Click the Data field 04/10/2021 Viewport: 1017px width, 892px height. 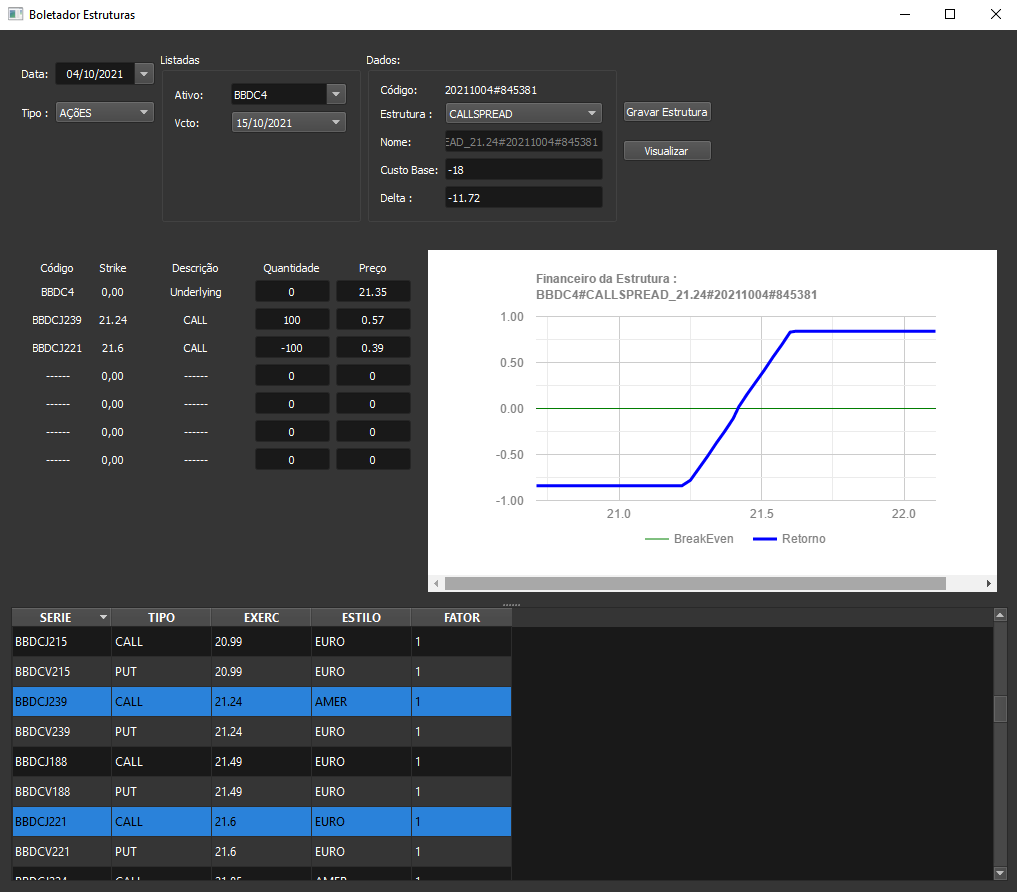[95, 74]
